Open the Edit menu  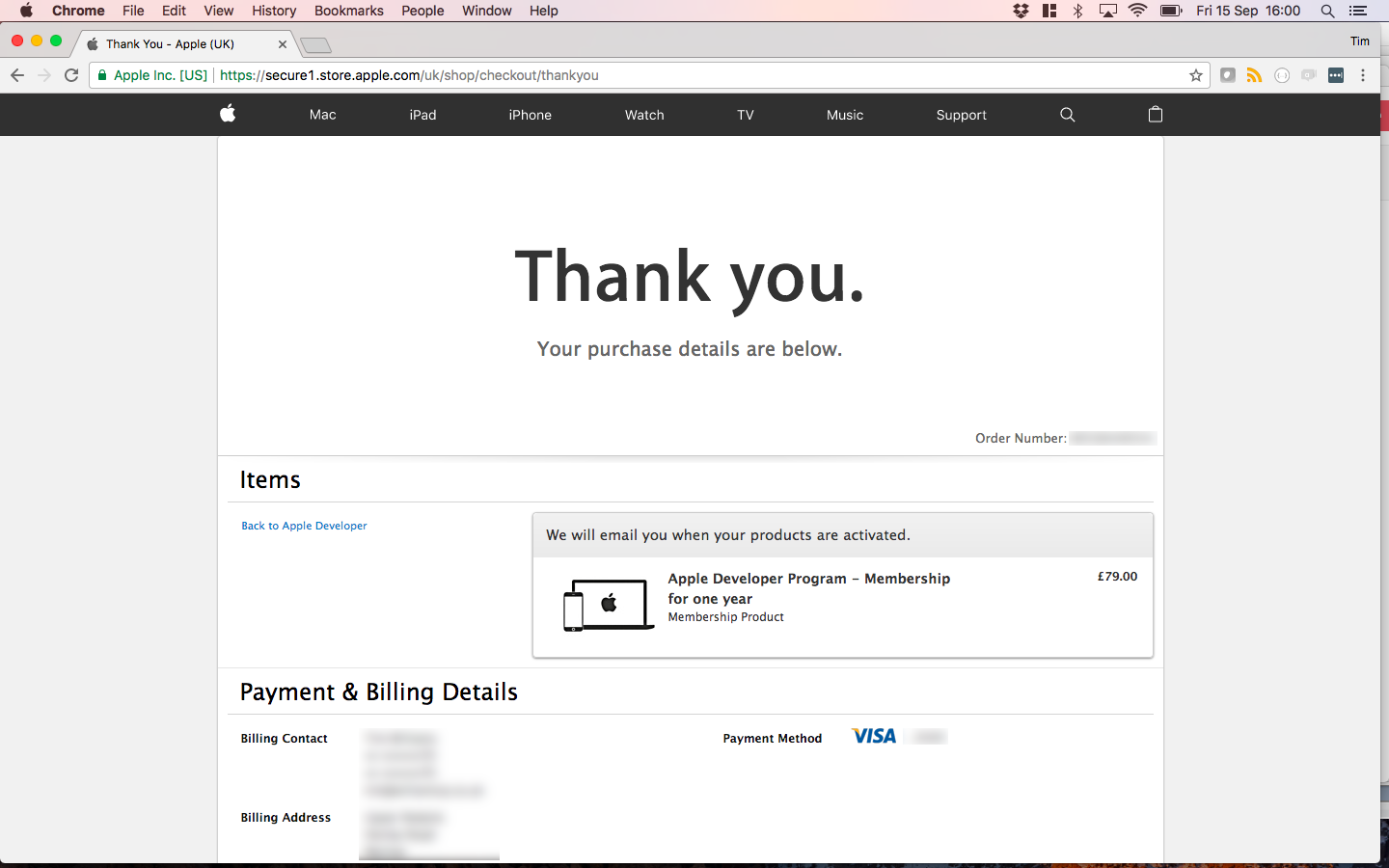[174, 11]
